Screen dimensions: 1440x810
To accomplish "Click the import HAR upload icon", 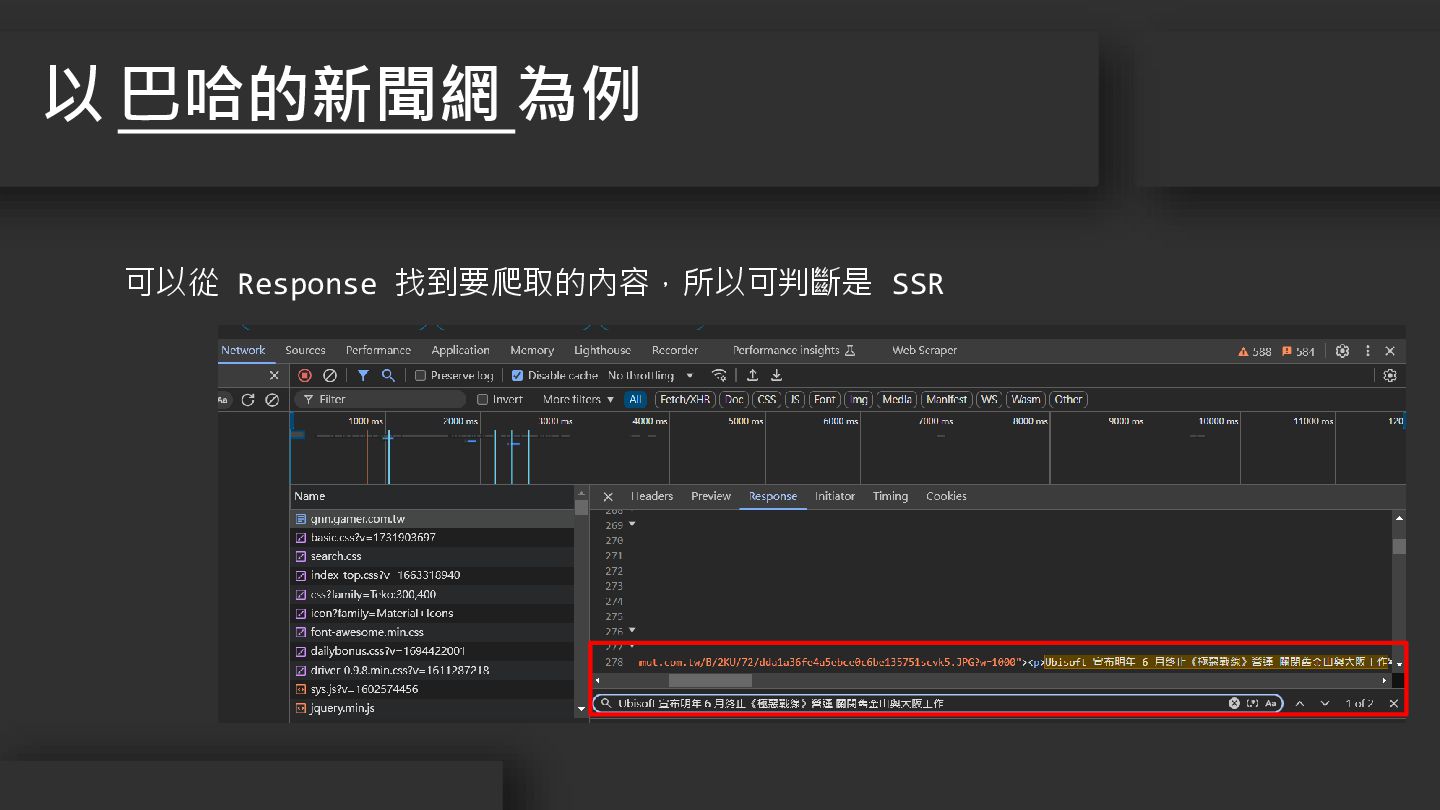I will click(x=752, y=376).
